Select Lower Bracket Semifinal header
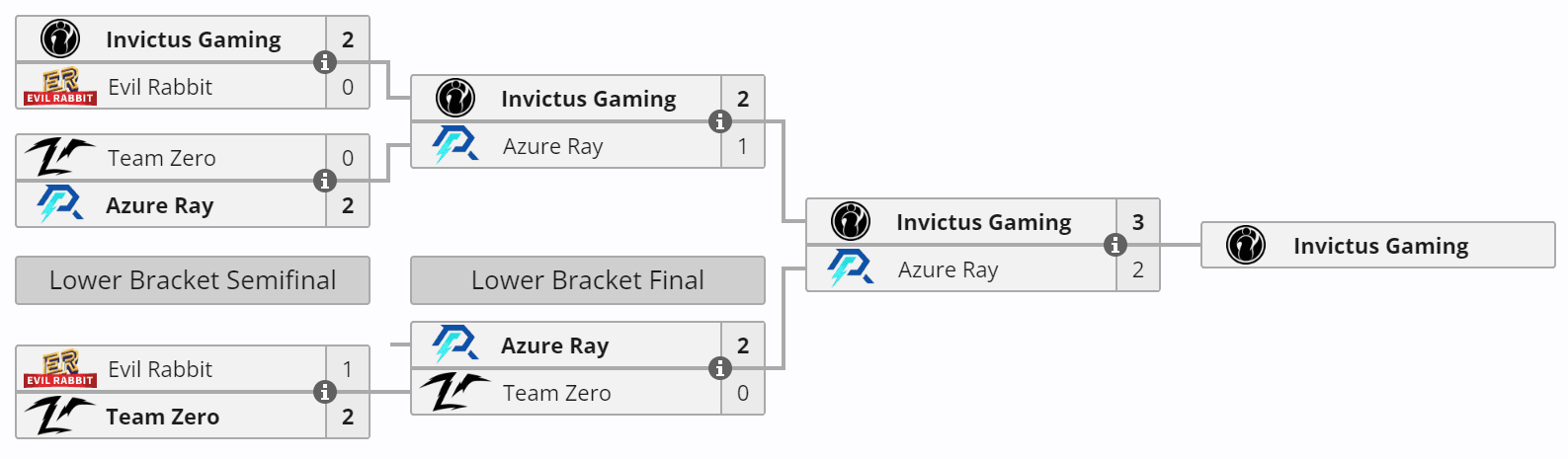Screen dimensions: 1568x459 pyautogui.click(x=193, y=280)
